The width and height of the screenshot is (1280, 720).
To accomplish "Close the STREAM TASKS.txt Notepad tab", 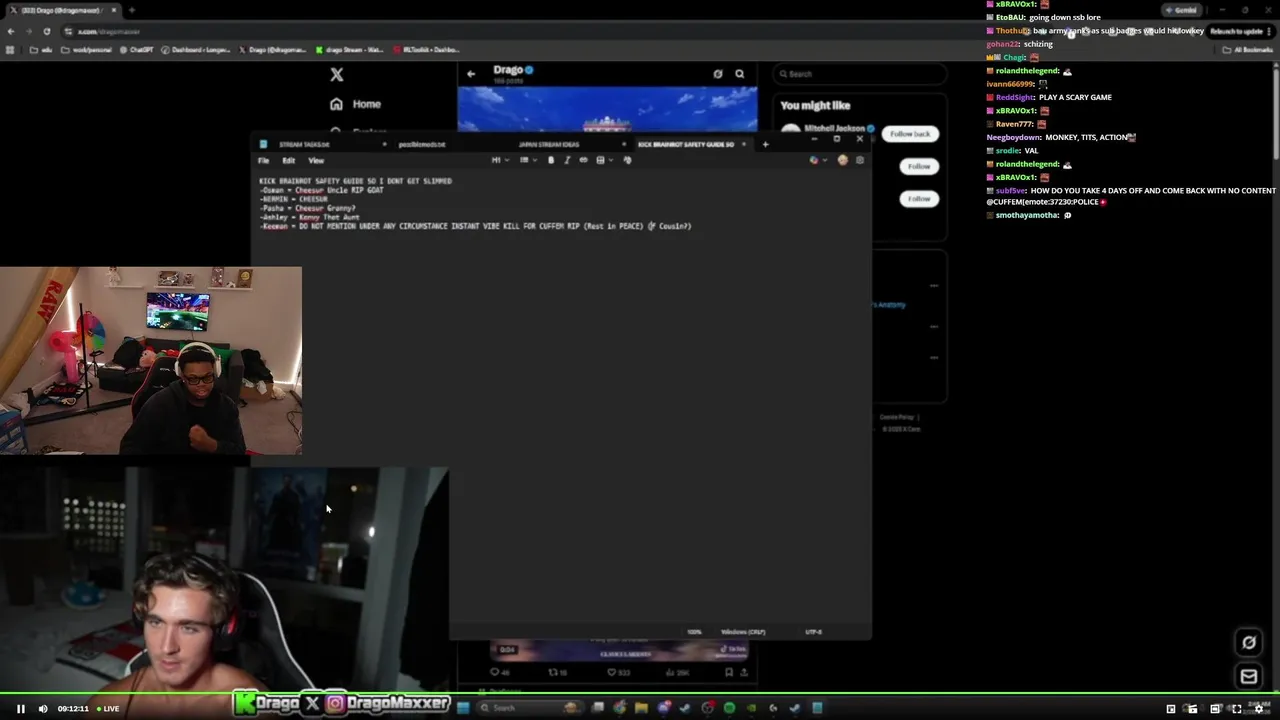I will click(x=384, y=144).
